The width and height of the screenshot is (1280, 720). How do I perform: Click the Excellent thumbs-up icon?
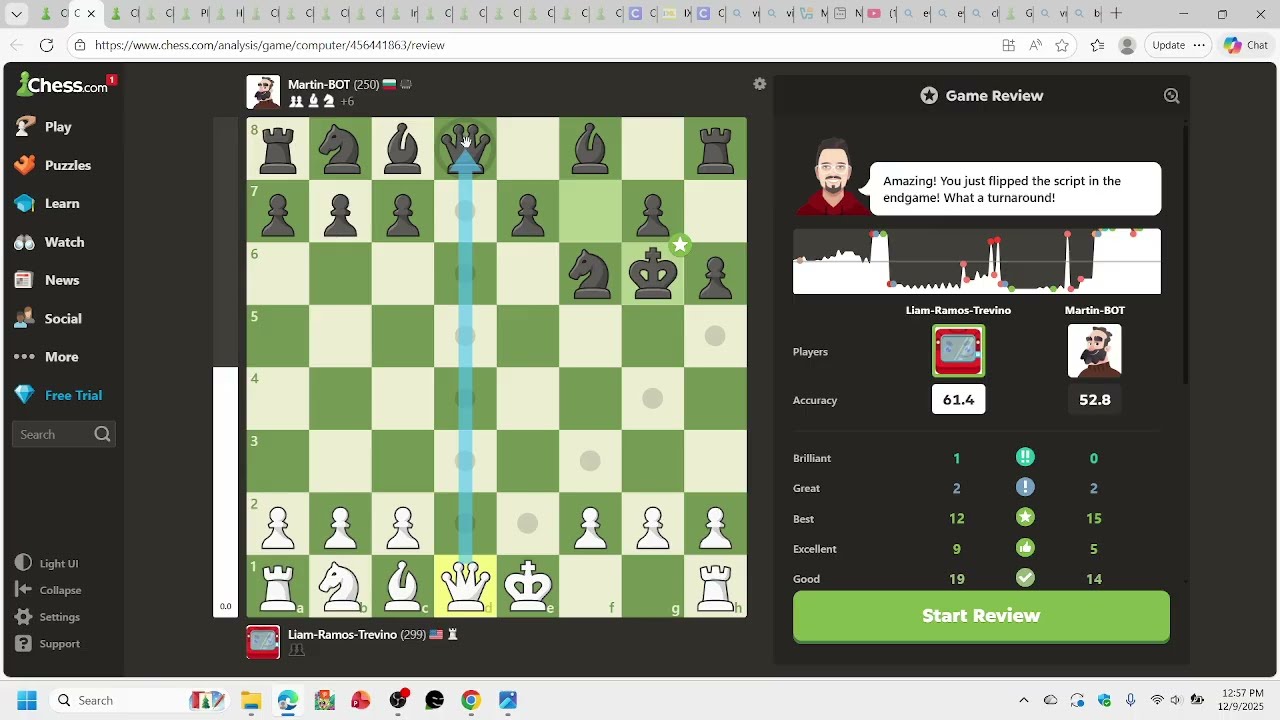click(1025, 548)
